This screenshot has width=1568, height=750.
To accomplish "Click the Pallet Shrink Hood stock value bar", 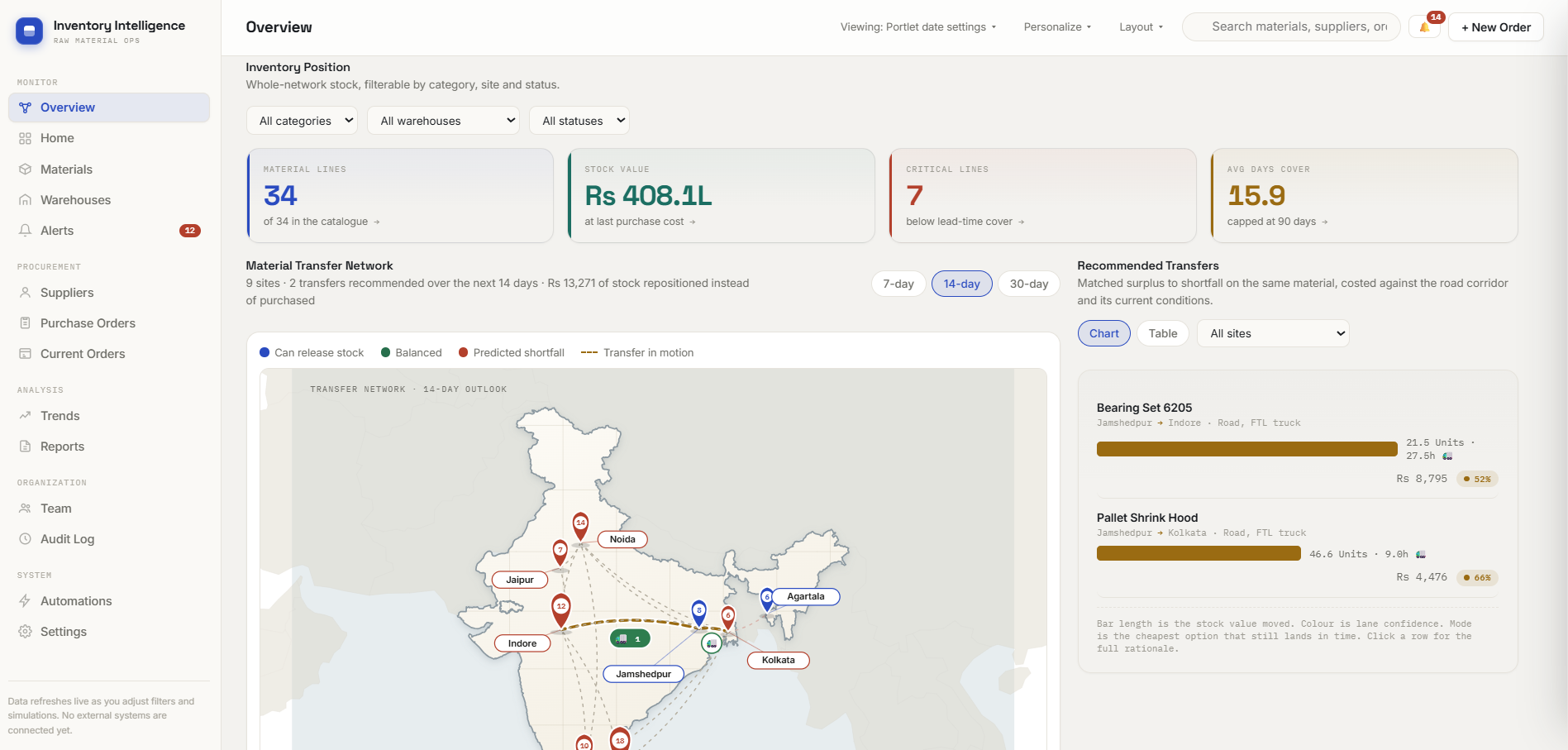I will coord(1199,553).
